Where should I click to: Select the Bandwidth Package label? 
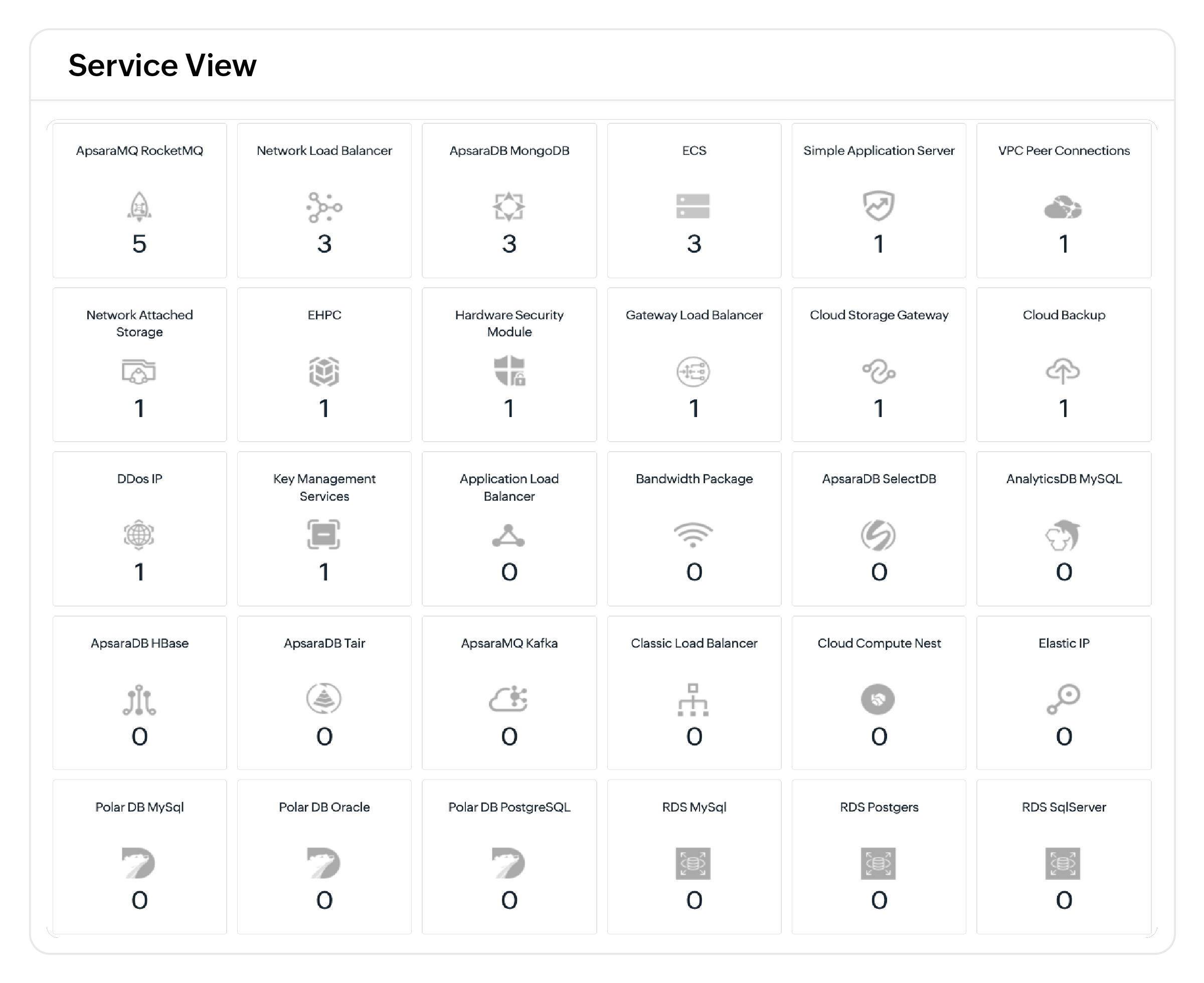click(694, 479)
